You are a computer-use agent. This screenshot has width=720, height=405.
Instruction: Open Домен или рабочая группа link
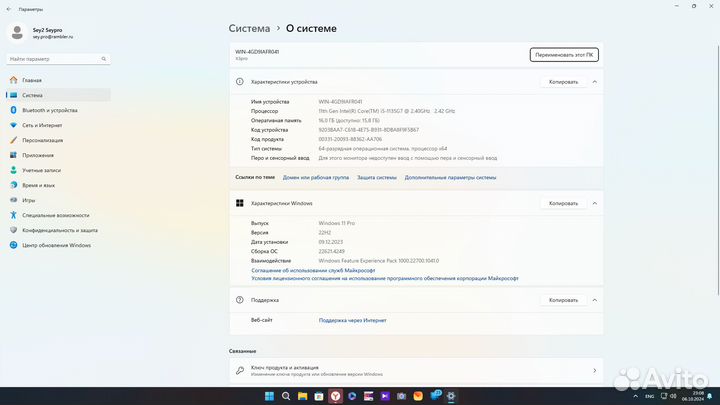coord(315,177)
